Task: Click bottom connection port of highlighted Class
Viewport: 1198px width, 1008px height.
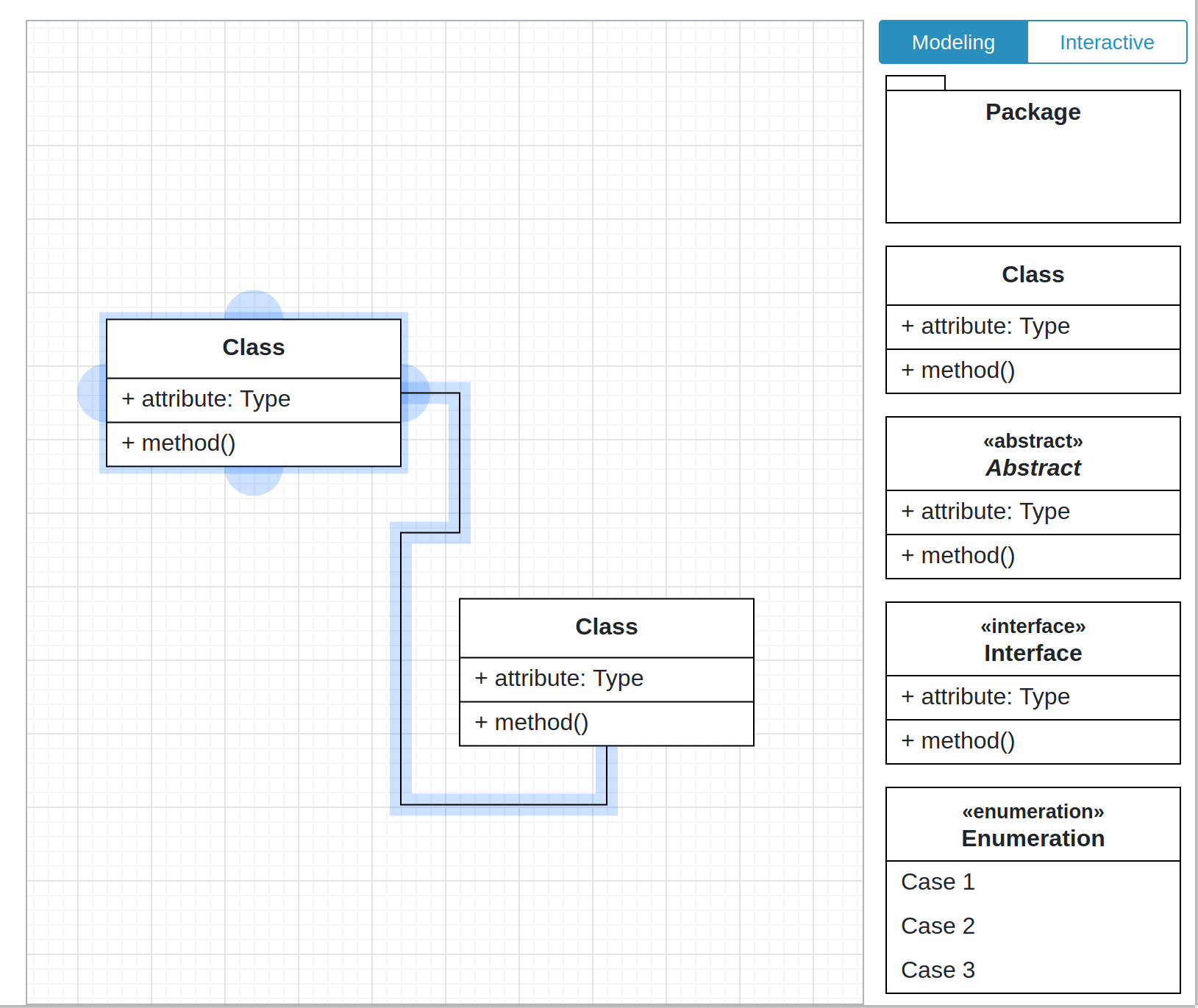Action: click(x=254, y=482)
